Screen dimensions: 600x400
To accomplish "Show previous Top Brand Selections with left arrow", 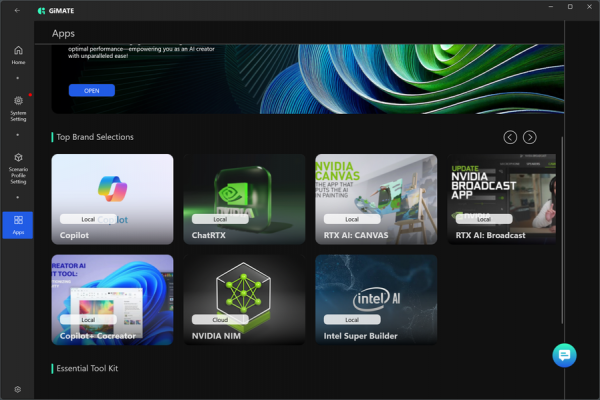I will tap(510, 137).
